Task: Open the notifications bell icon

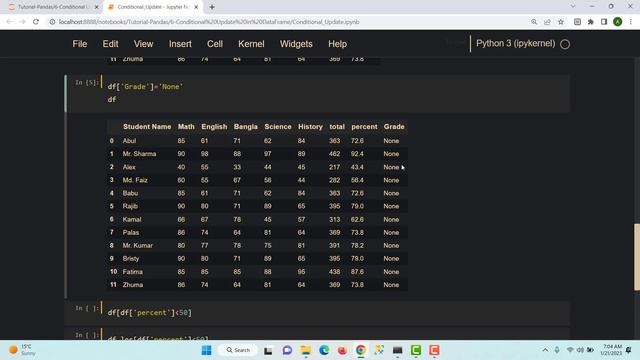Action: [x=629, y=350]
